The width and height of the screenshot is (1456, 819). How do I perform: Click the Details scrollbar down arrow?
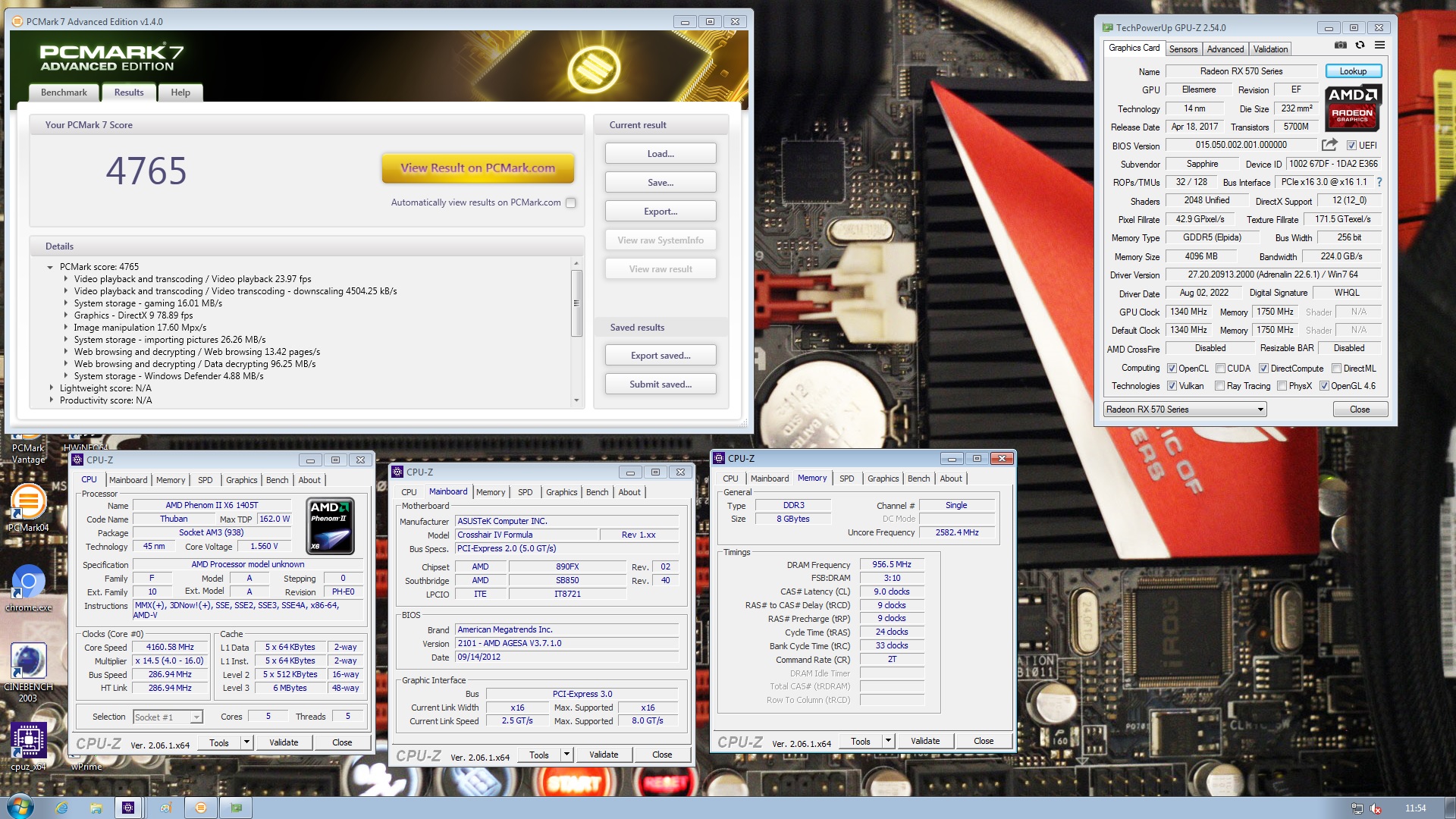click(576, 400)
